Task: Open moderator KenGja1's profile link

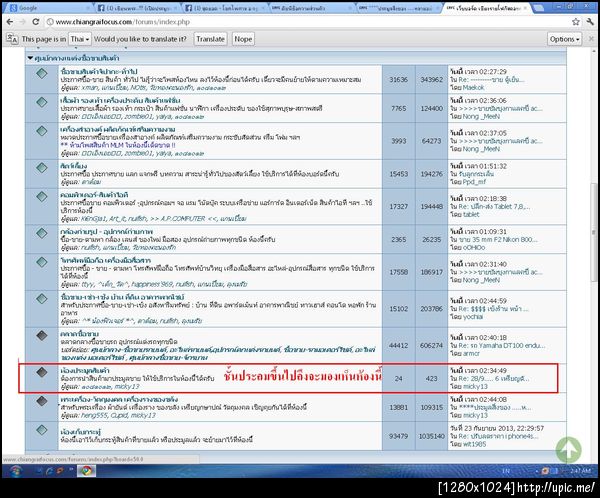Action: (x=94, y=219)
